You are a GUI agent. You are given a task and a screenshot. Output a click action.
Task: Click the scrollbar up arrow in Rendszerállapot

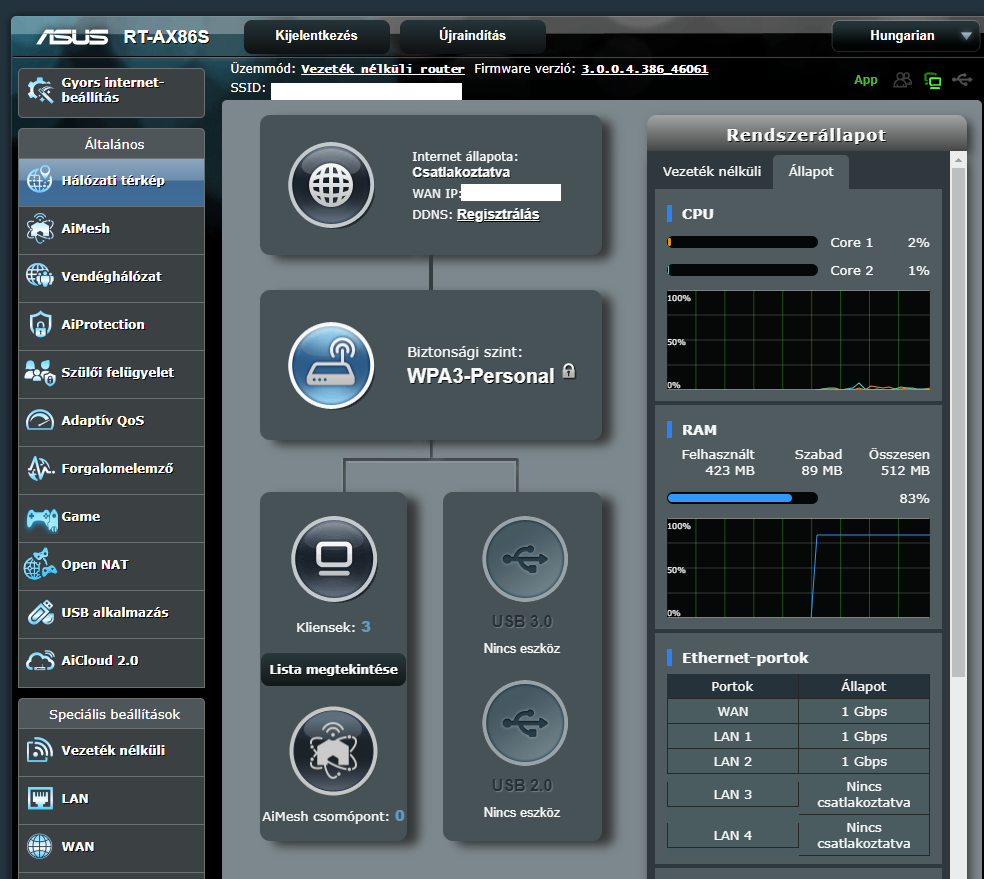pos(958,160)
